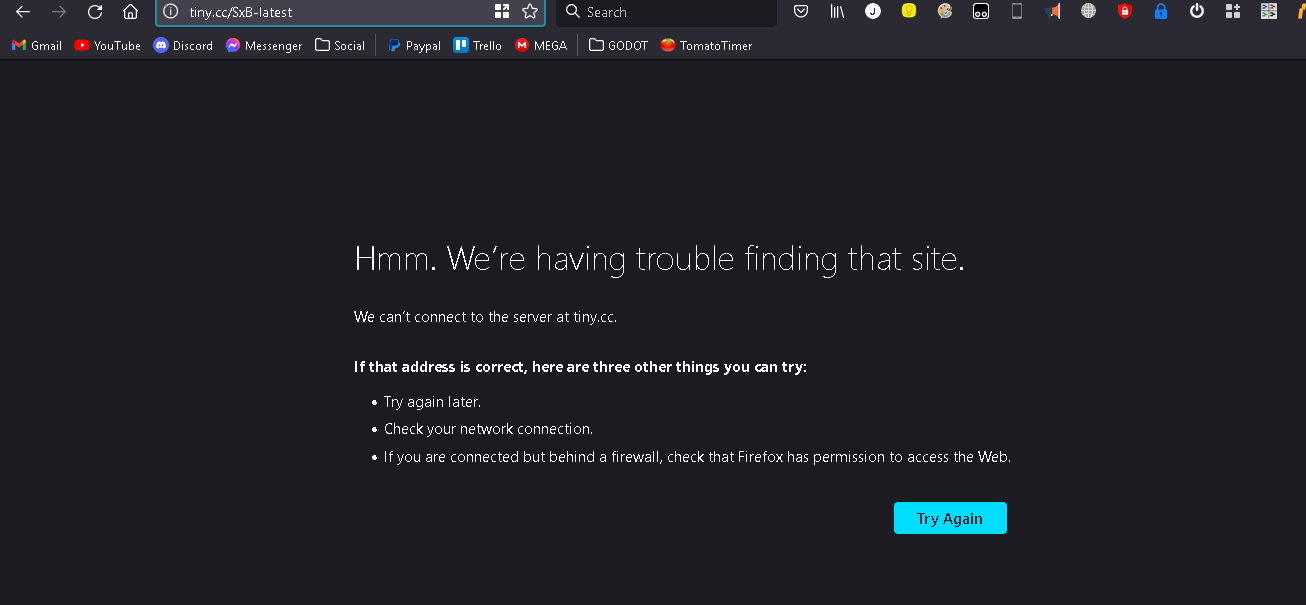
Task: Open the Library menu icon
Action: pos(837,12)
